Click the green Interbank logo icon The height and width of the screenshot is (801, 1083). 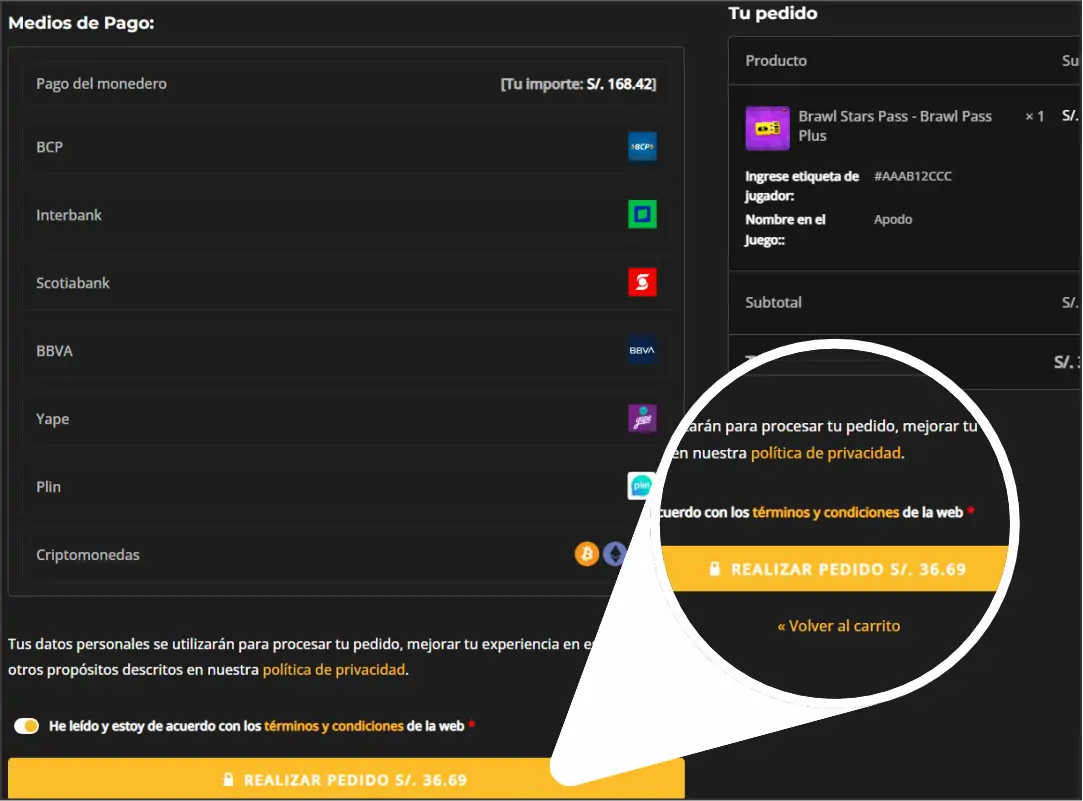642,214
